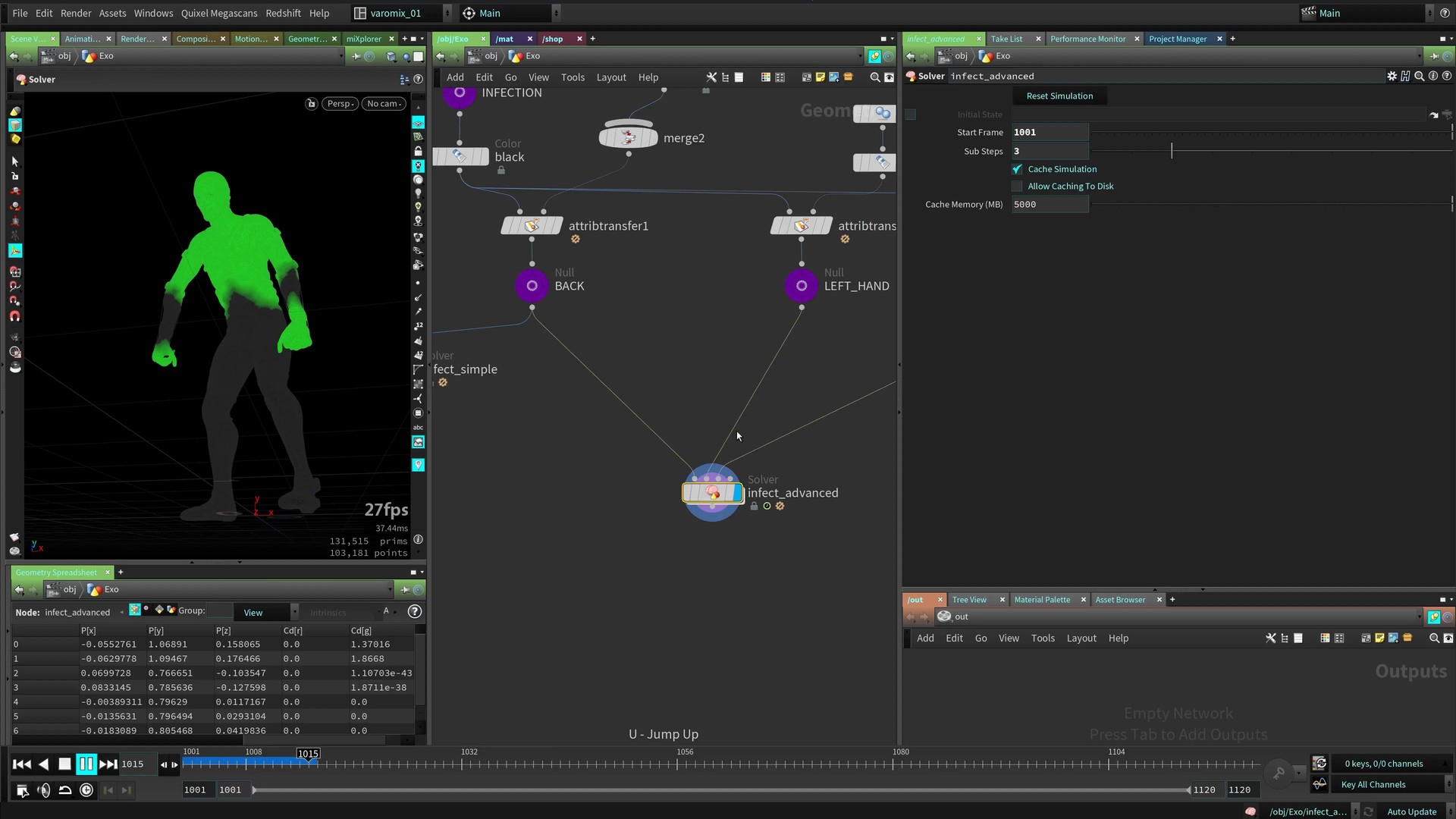The image size is (1456, 819).
Task: Click the network editor find/search magnifier icon
Action: (x=874, y=77)
